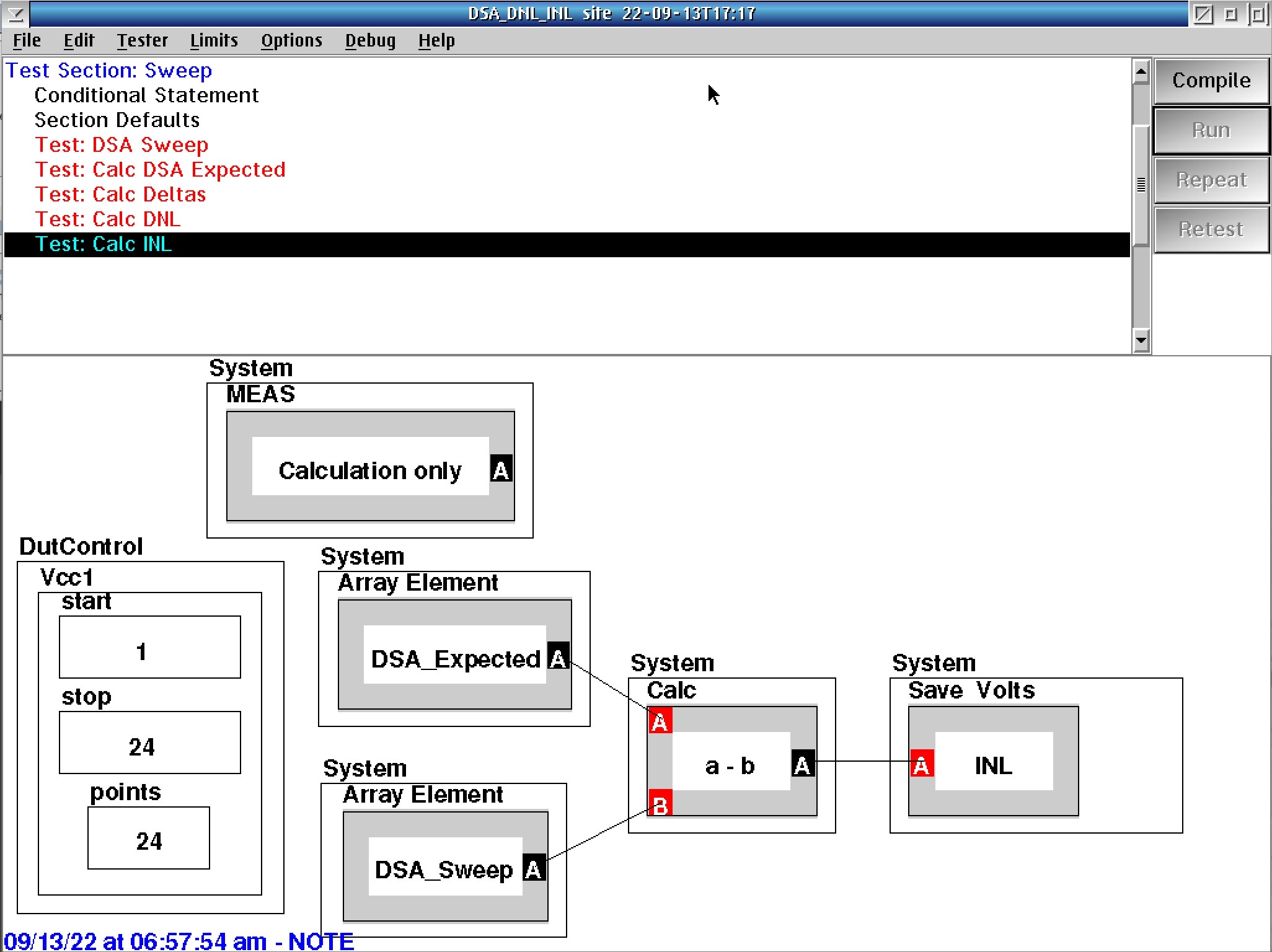Click the Compile button
The height and width of the screenshot is (952, 1272).
tap(1211, 81)
